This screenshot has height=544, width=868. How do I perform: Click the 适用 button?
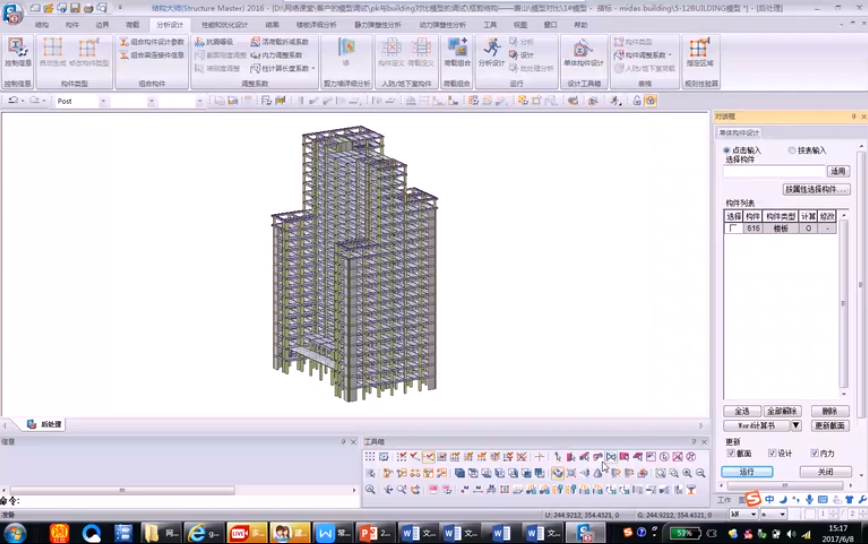838,172
